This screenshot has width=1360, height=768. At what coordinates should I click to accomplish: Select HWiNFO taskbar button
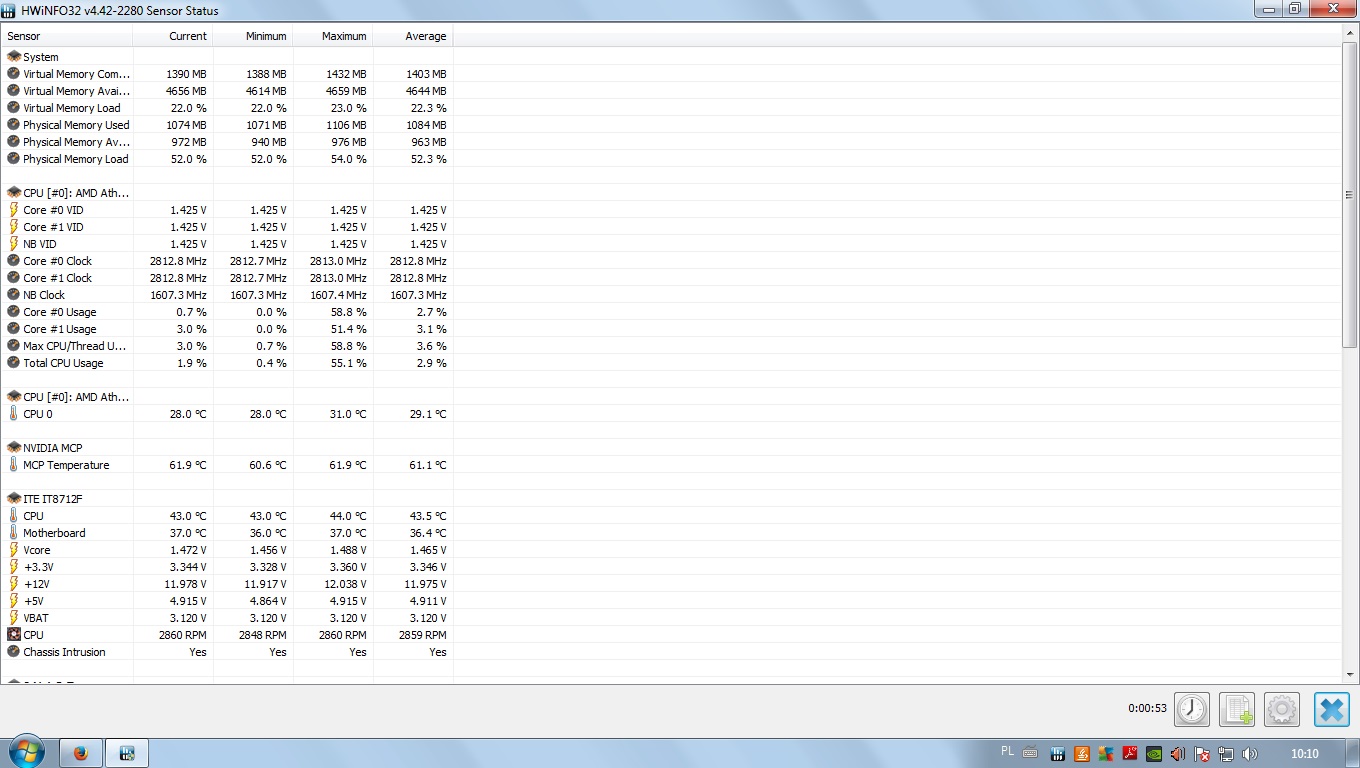pyautogui.click(x=128, y=753)
